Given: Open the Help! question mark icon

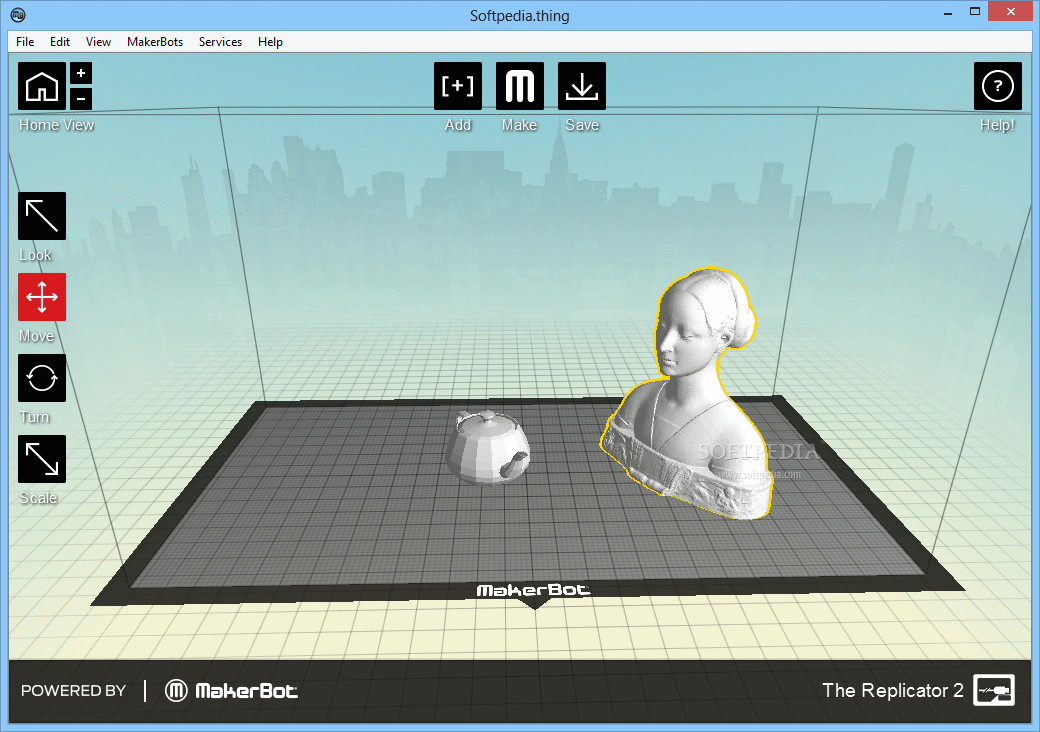Looking at the screenshot, I should [x=998, y=86].
